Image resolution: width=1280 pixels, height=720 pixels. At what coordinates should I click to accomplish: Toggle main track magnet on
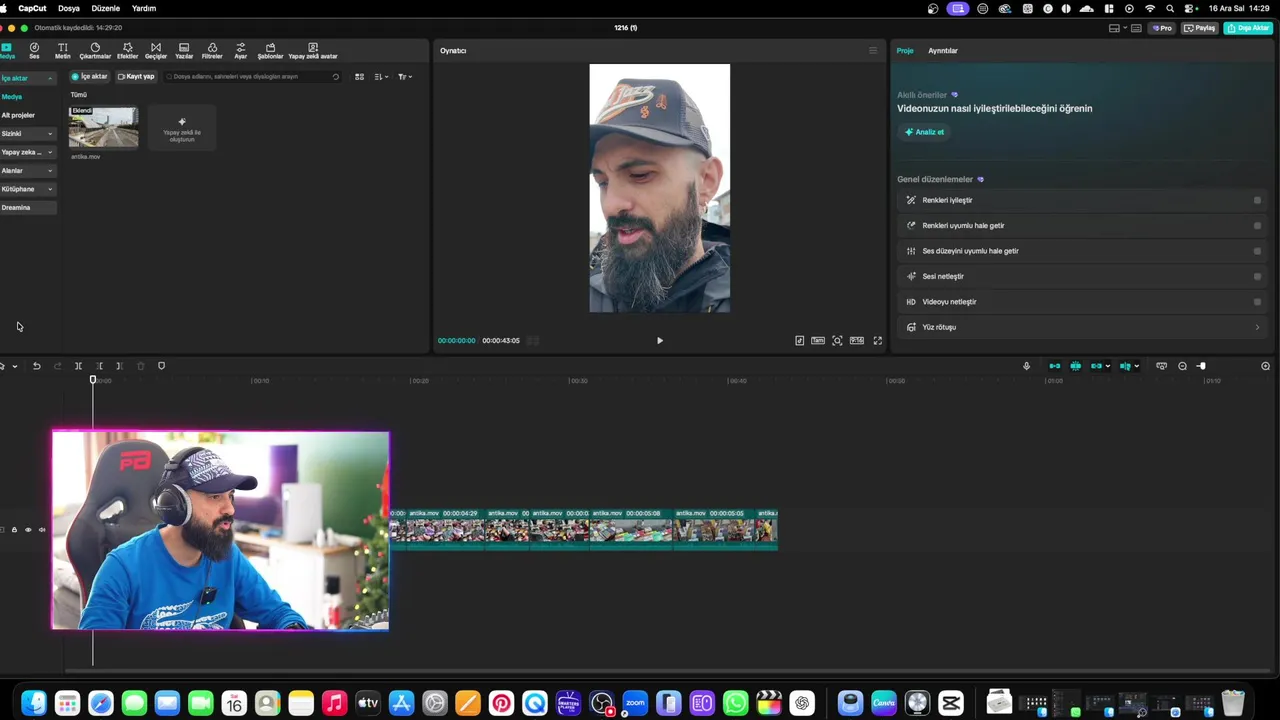(1054, 366)
